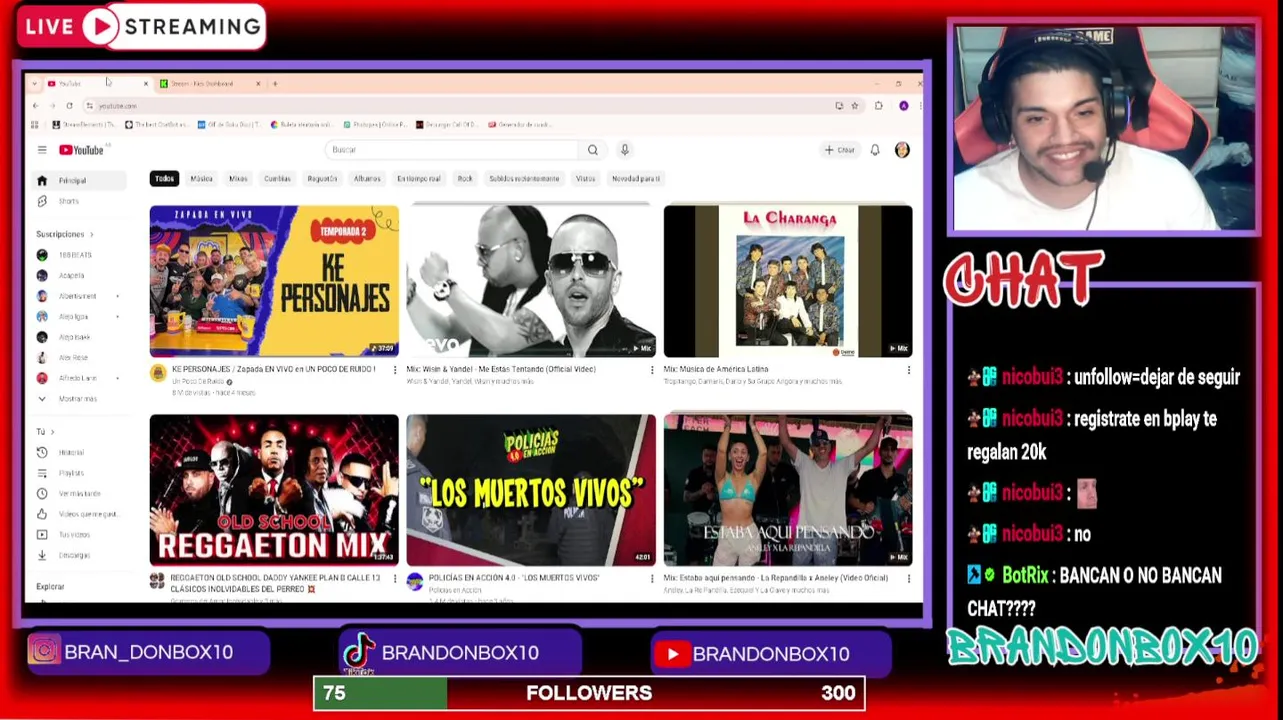Select the Reguetón filter chip
Screen dimensions: 1283x720
click(x=322, y=179)
